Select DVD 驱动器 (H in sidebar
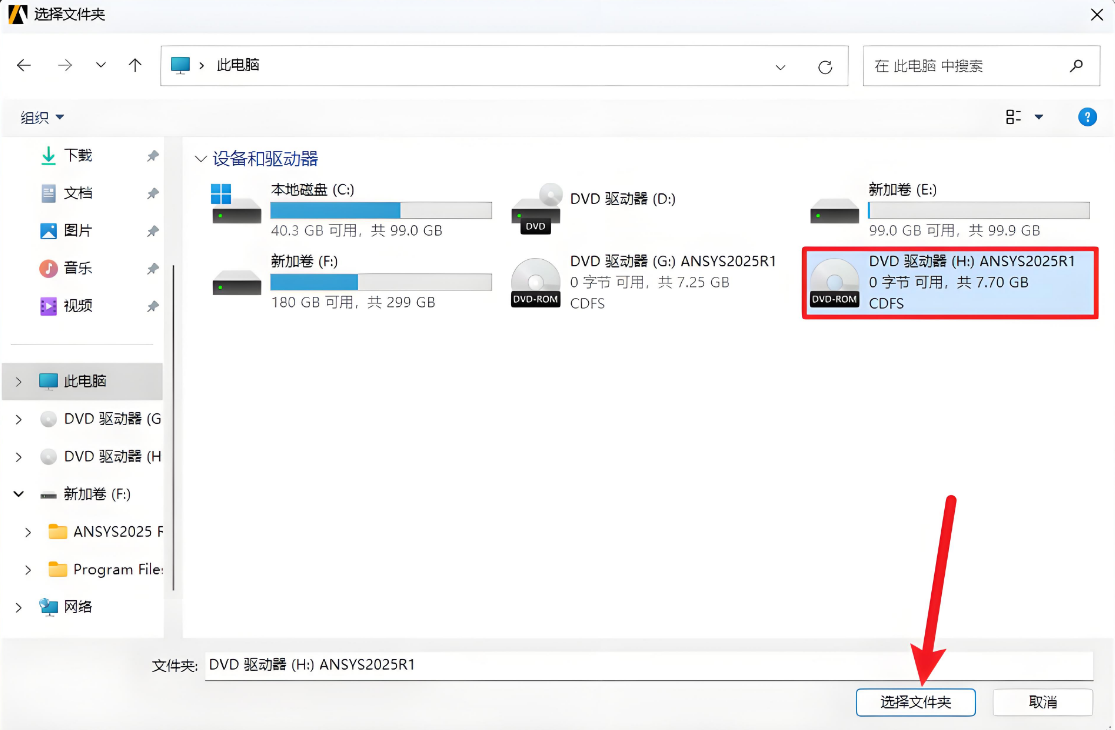1115x730 pixels. (x=100, y=456)
